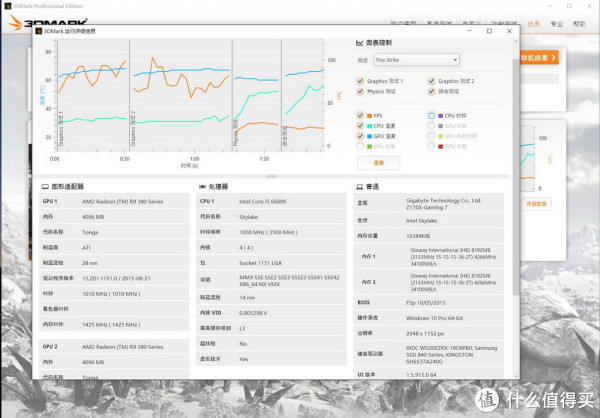Select the 'Socket 1151 LGA' value
The height and width of the screenshot is (418, 600).
(x=260, y=263)
